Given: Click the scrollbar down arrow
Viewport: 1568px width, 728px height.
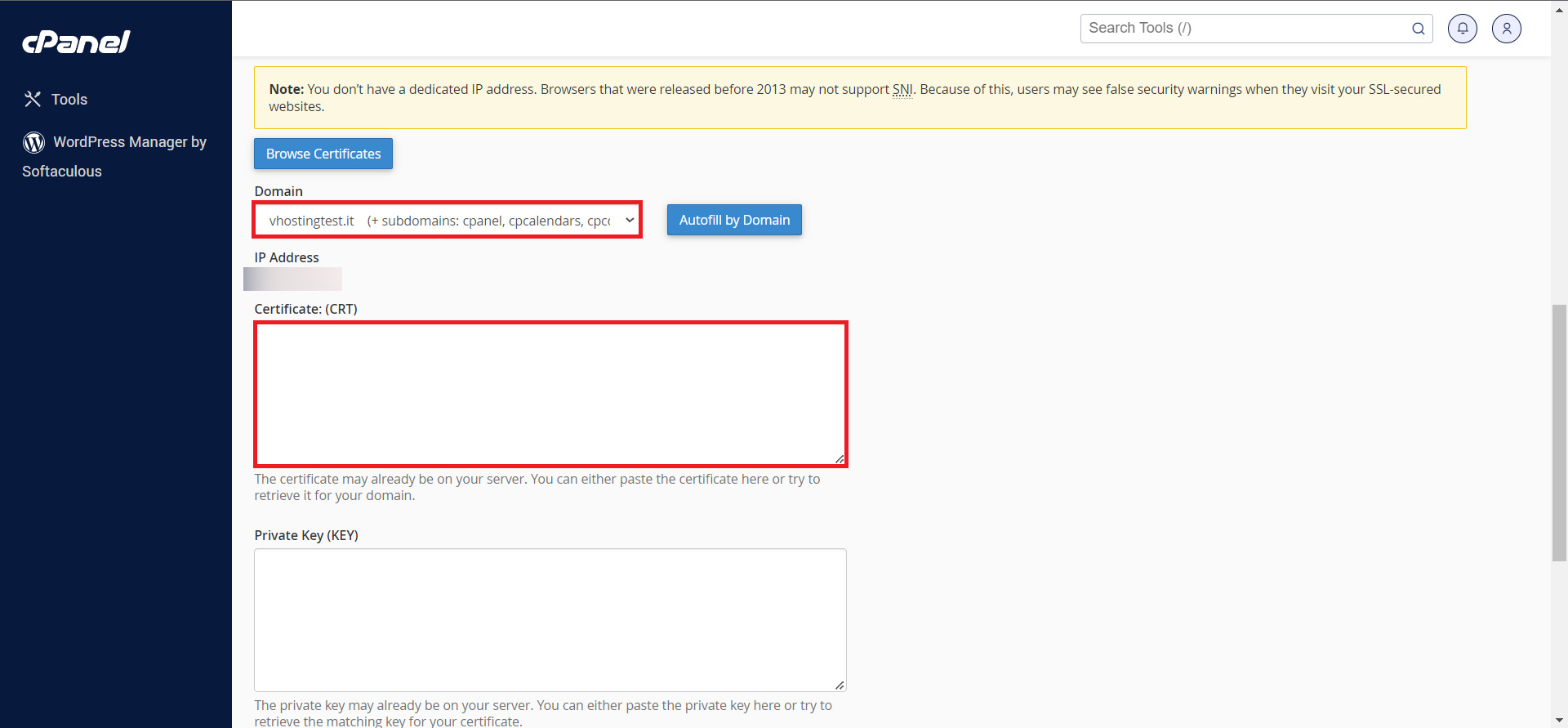Looking at the screenshot, I should coord(1559,721).
